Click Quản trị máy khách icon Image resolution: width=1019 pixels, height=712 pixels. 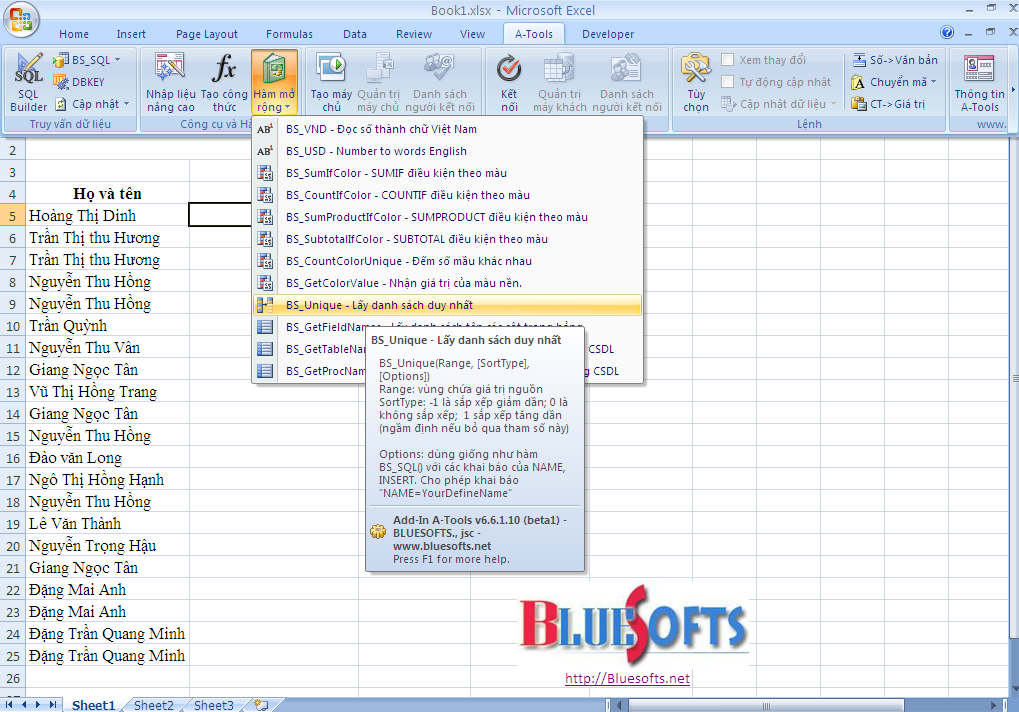[560, 68]
